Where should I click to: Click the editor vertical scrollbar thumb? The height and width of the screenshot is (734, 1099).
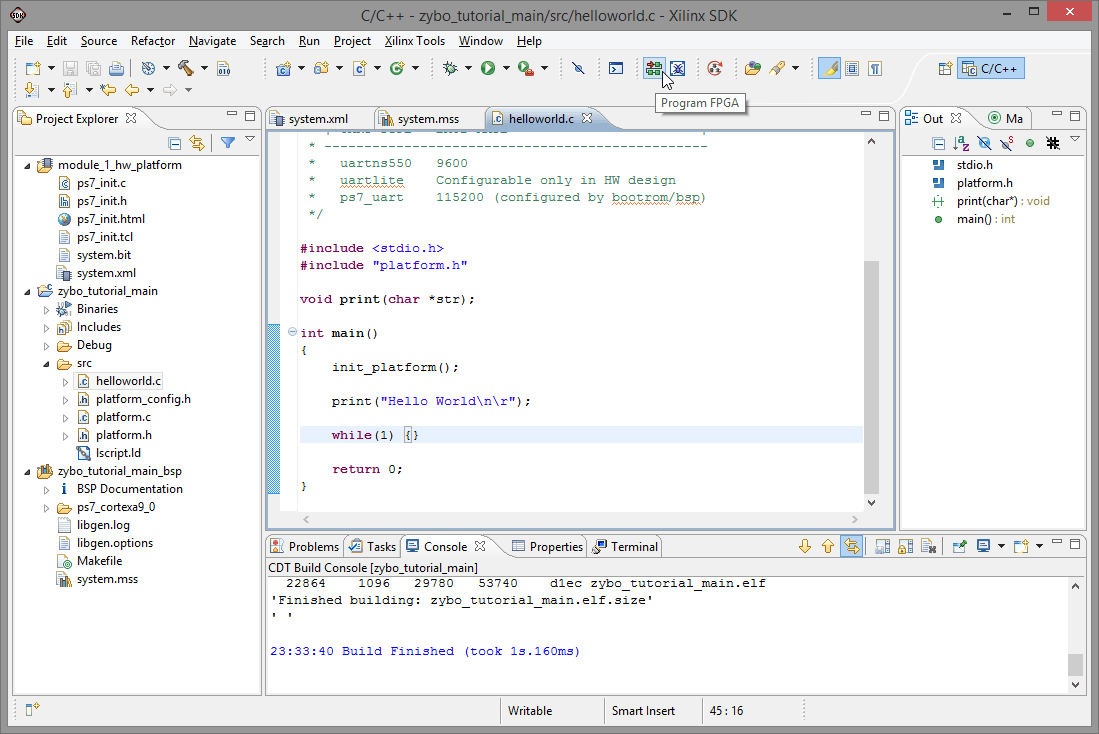871,375
